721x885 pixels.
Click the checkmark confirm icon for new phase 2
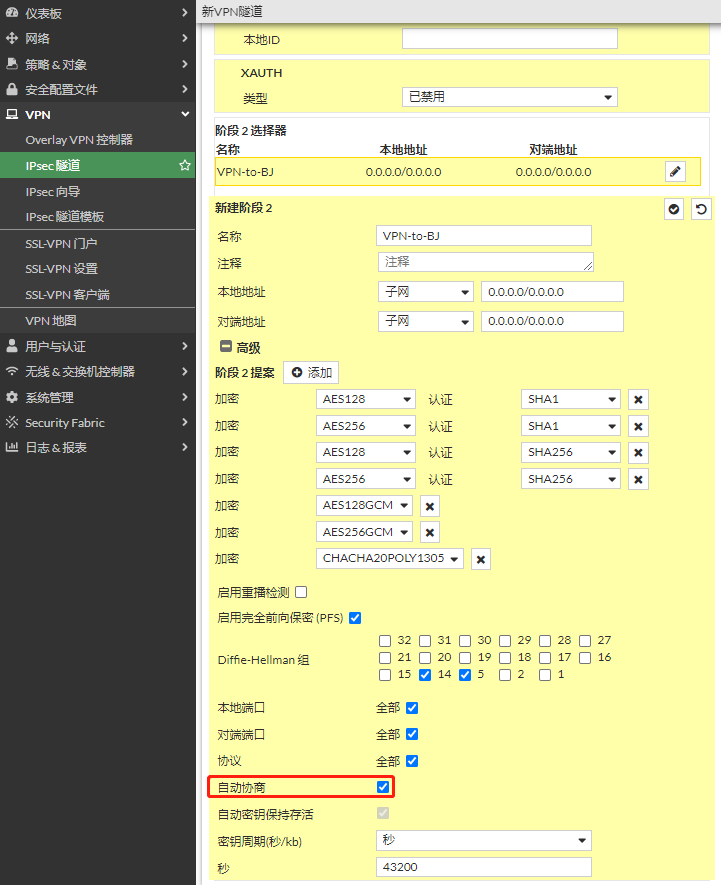[x=675, y=209]
